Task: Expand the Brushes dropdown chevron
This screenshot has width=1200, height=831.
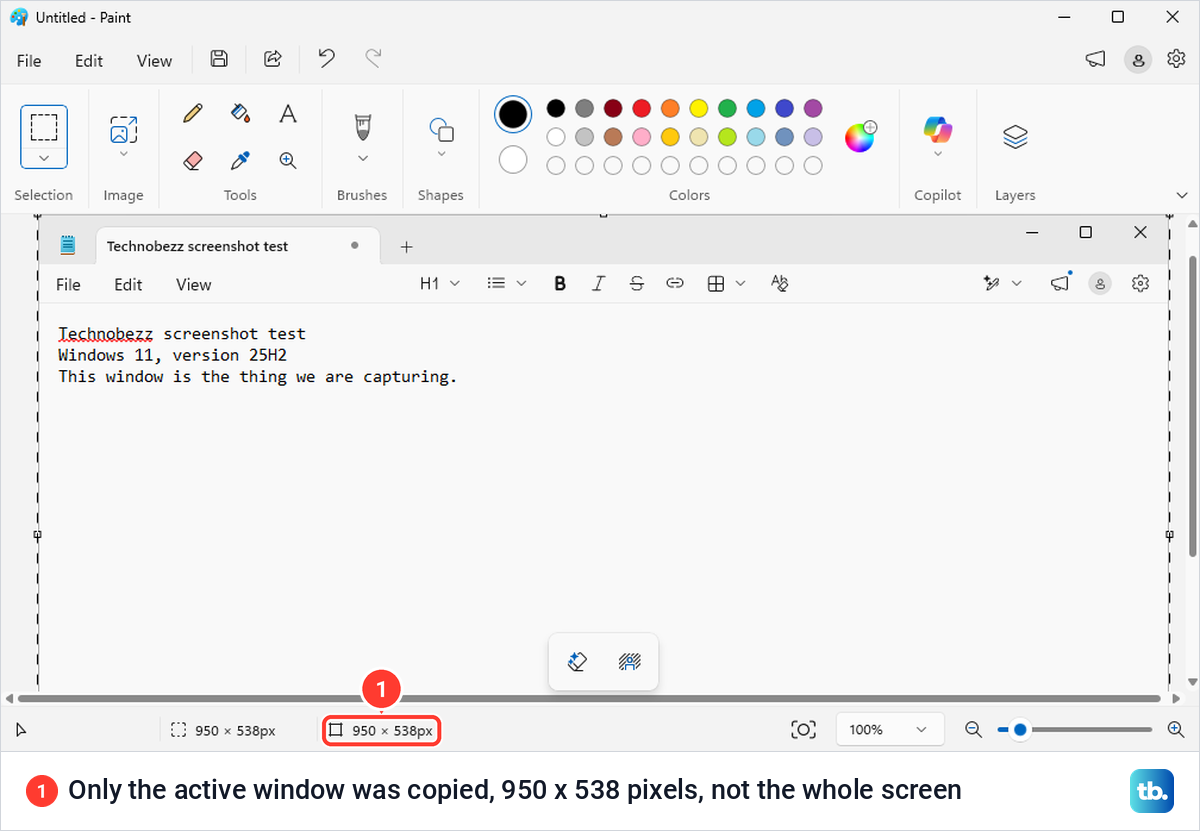Action: click(x=363, y=158)
